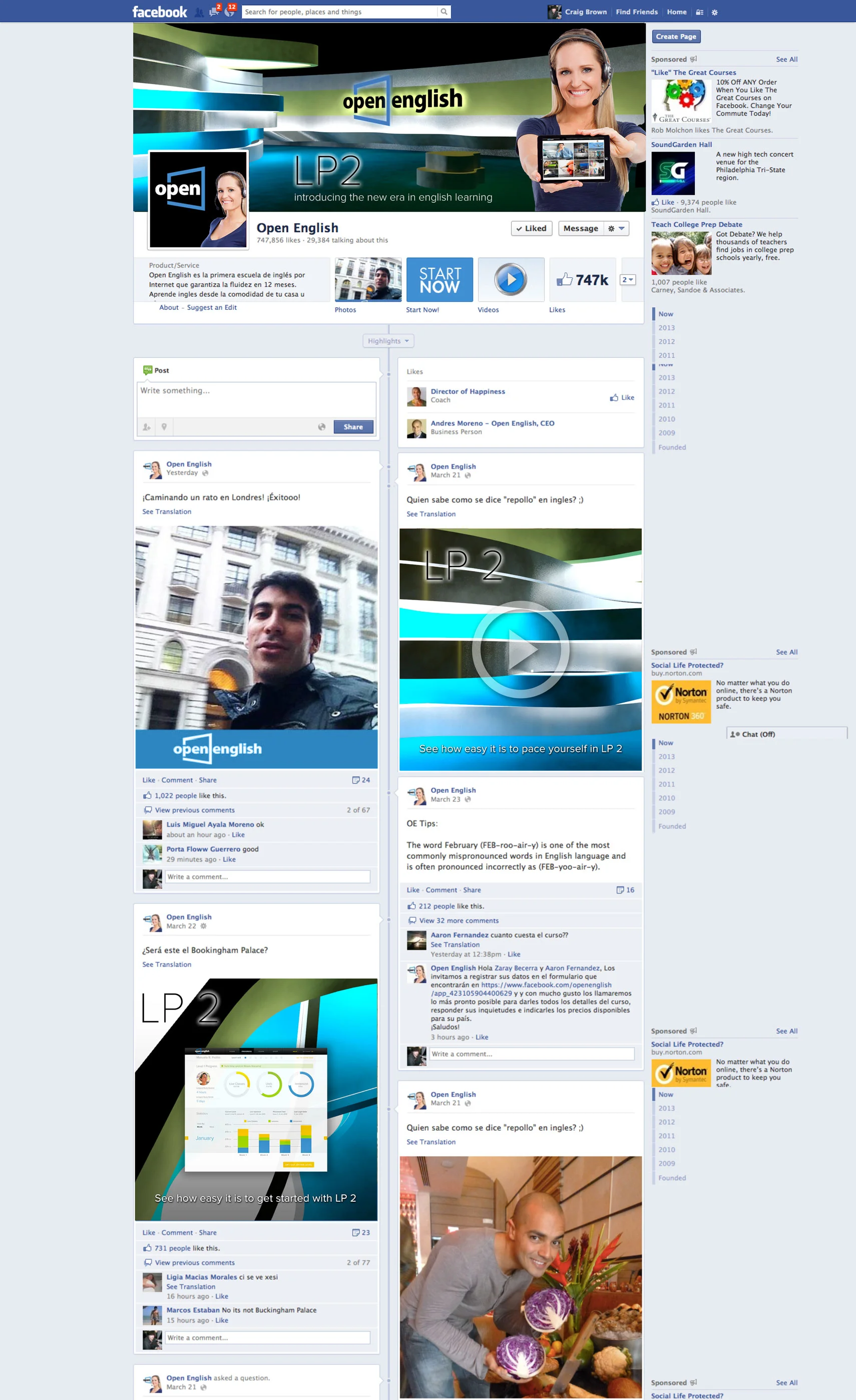Click Write a comment under Porta Floww Guerrero
Image resolution: width=856 pixels, height=1400 pixels.
268,877
